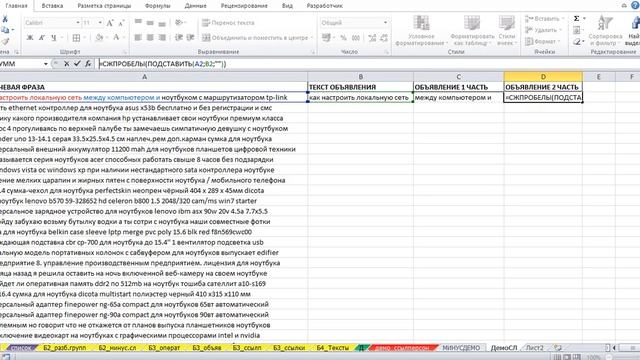The width and height of the screenshot is (640, 360).
Task: Open the Данные ribbon tab
Action: pyautogui.click(x=196, y=6)
